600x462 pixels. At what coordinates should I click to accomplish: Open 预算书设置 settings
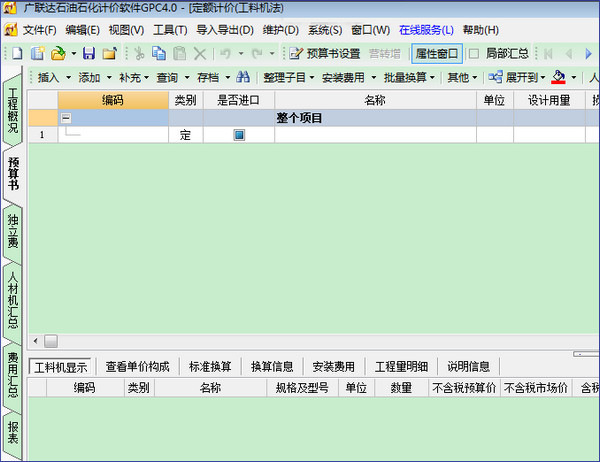tap(324, 54)
